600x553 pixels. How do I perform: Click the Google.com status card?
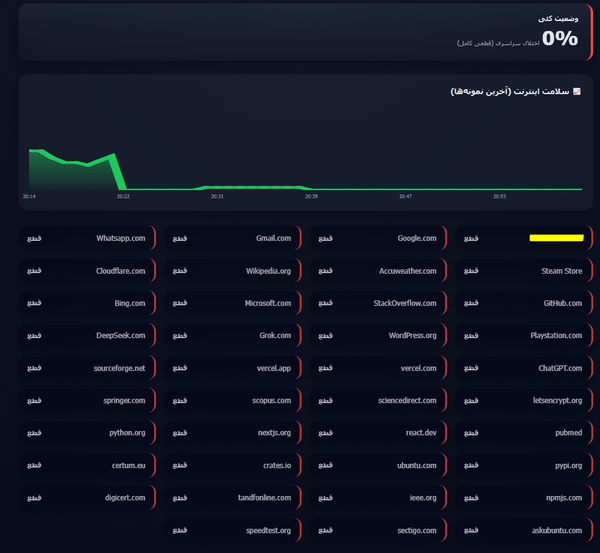pos(378,238)
